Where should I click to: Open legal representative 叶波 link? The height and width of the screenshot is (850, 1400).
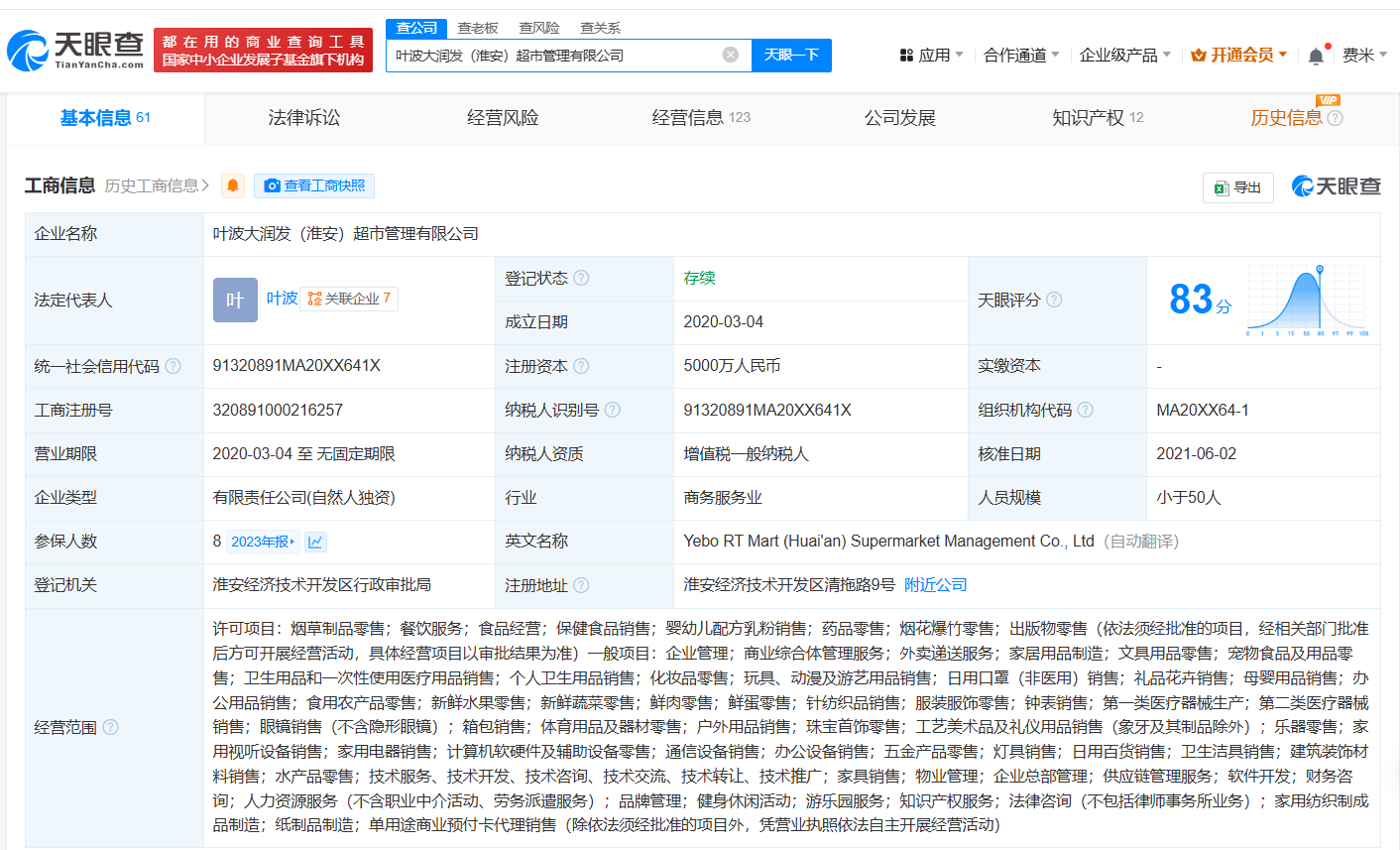coord(282,299)
